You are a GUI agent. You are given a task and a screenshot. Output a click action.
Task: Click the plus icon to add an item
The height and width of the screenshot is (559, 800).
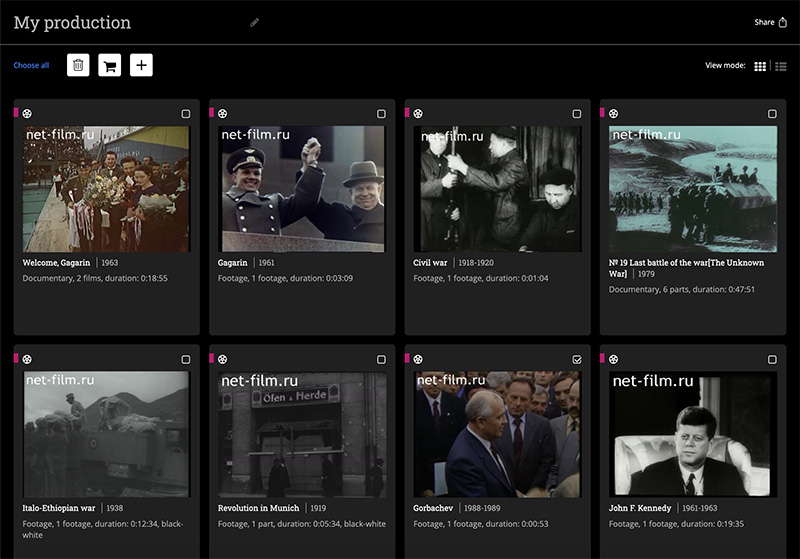point(141,65)
